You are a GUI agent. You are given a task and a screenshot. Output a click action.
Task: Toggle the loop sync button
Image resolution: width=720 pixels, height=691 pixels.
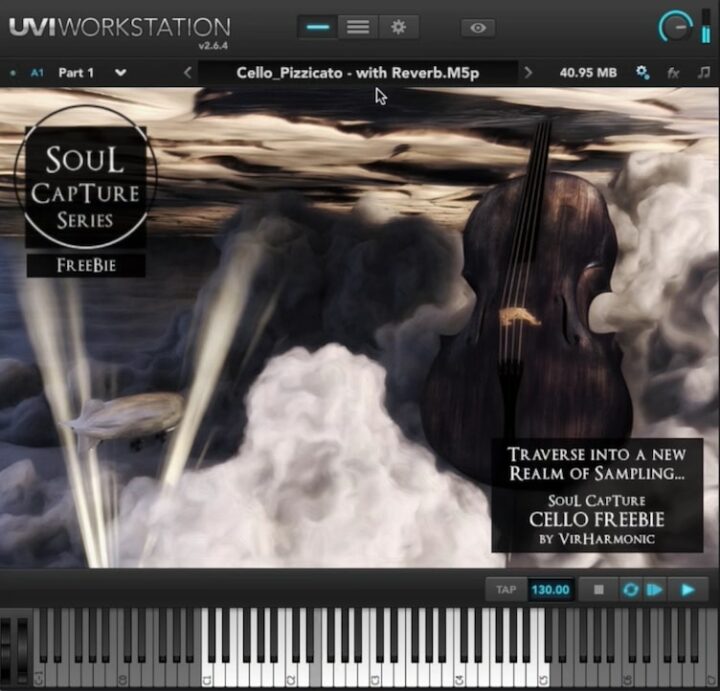[630, 590]
